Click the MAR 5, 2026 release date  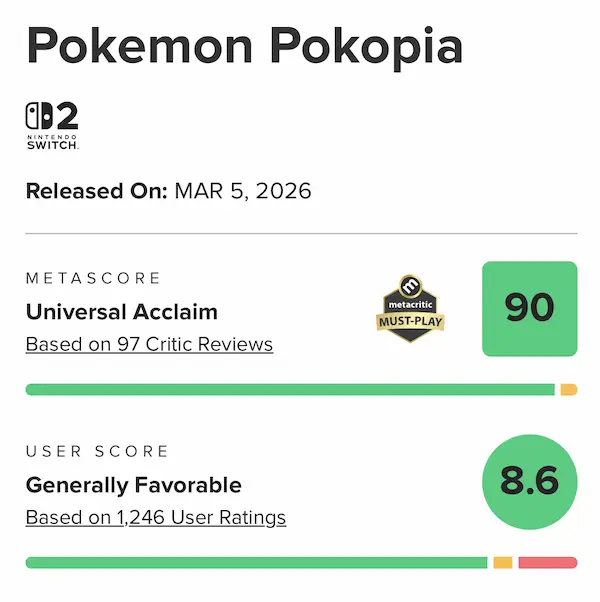[x=243, y=192]
